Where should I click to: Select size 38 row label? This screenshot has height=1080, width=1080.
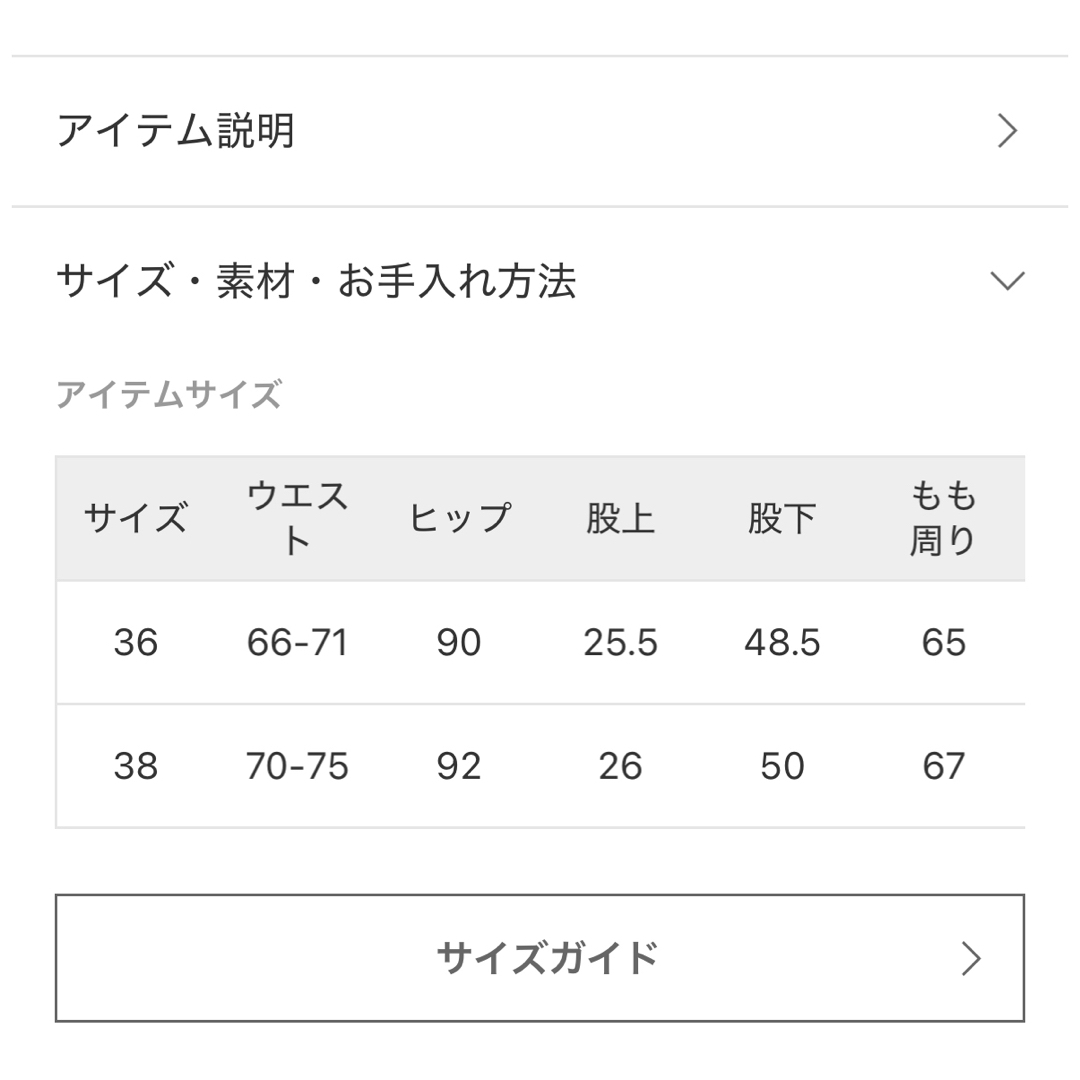(136, 766)
